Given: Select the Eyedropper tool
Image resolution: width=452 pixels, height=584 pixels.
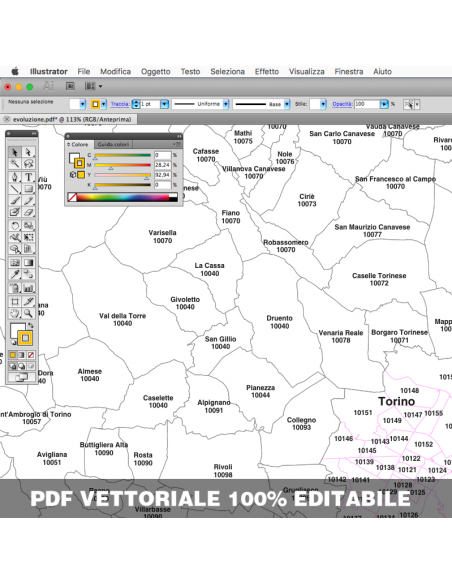Looking at the screenshot, I should (x=15, y=274).
